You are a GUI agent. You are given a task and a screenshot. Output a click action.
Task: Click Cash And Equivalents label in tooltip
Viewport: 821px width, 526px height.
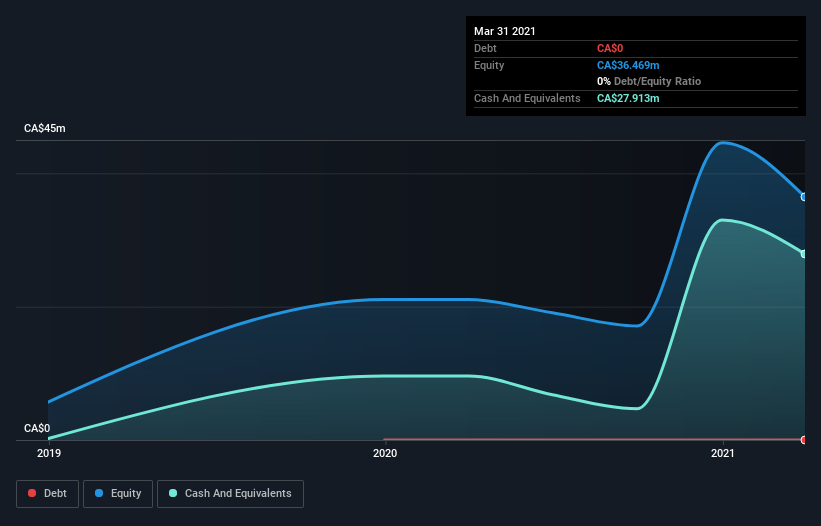tap(527, 98)
